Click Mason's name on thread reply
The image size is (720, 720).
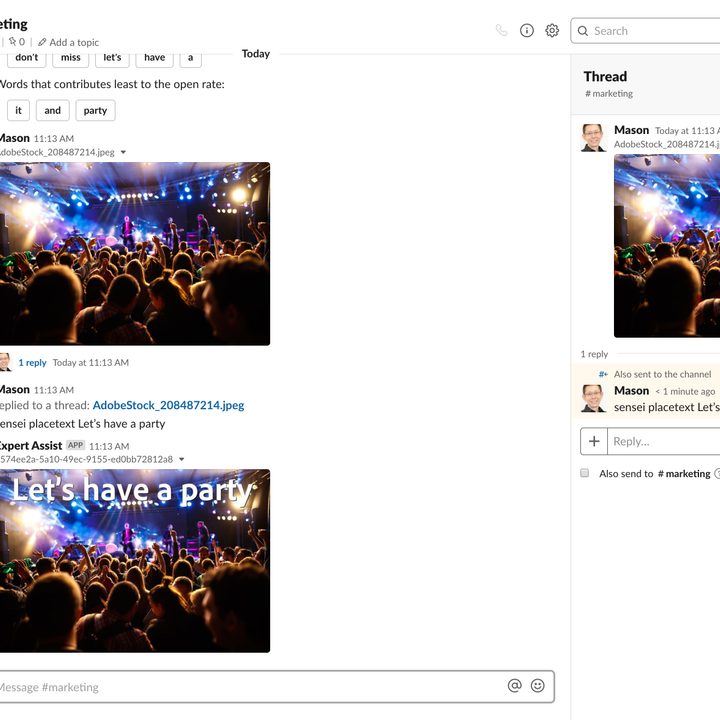632,391
